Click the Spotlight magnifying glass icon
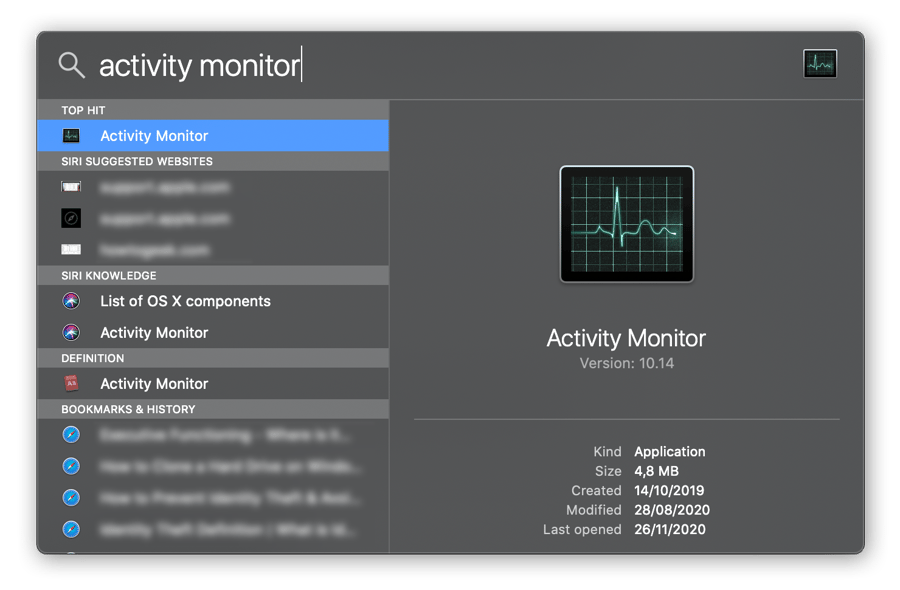900x590 pixels. click(71, 65)
